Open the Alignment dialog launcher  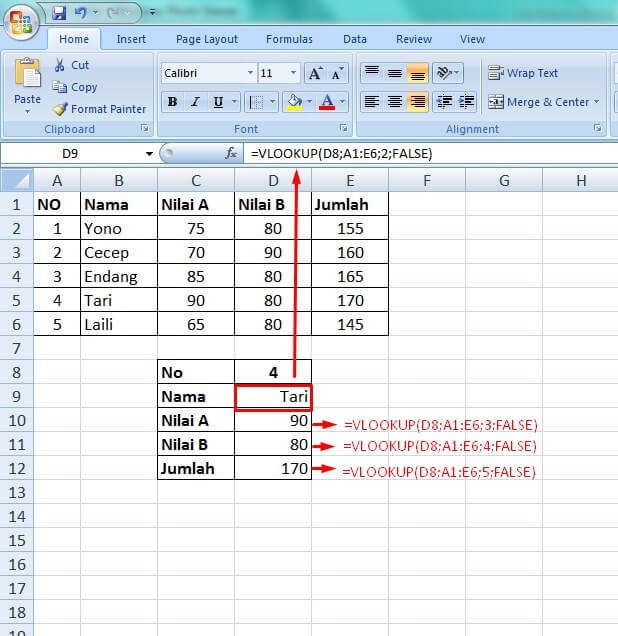[x=597, y=128]
